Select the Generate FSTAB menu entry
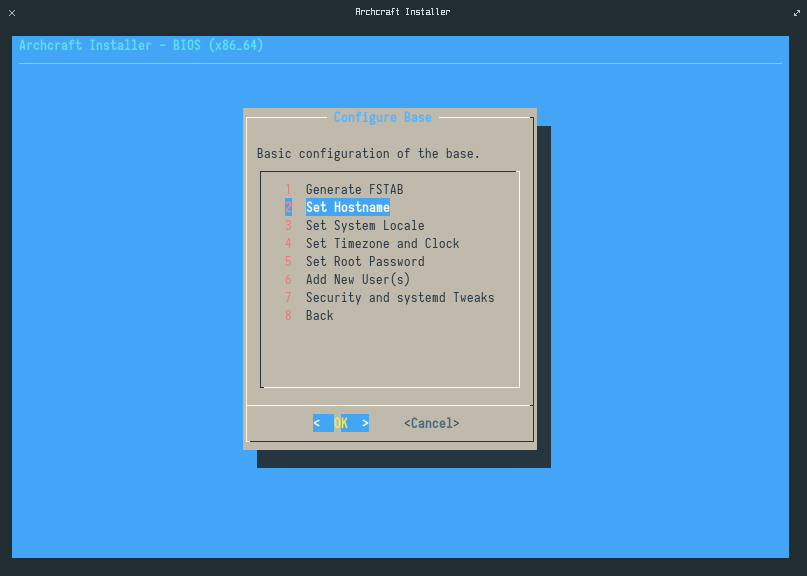The width and height of the screenshot is (807, 576). click(x=344, y=189)
